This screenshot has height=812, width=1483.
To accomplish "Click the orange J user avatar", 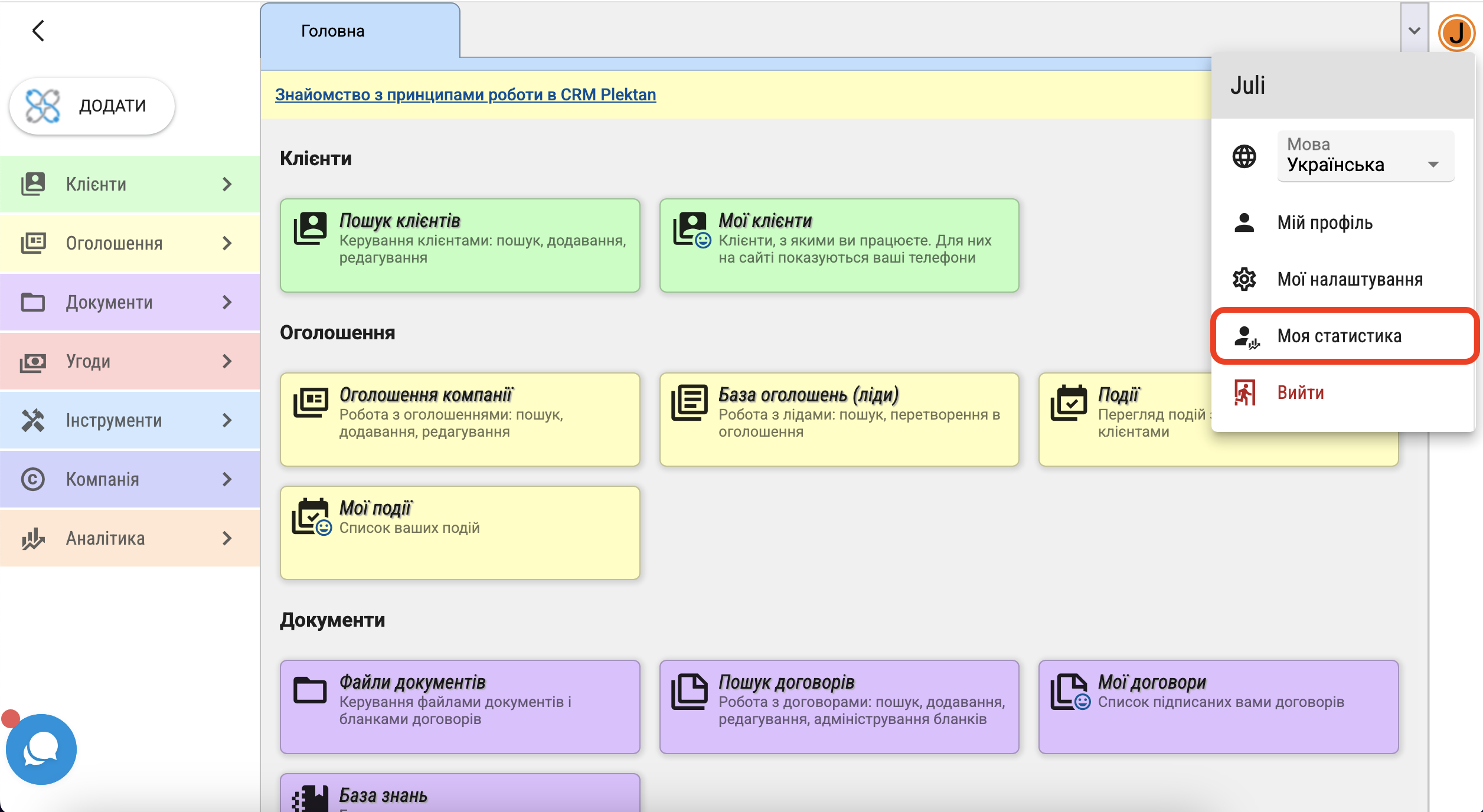I will [1456, 32].
